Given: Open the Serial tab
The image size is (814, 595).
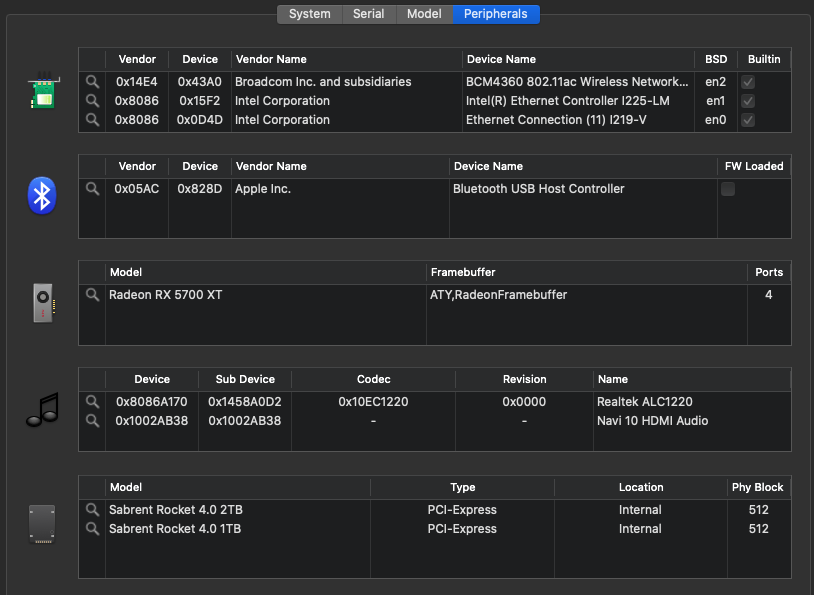Looking at the screenshot, I should point(368,14).
